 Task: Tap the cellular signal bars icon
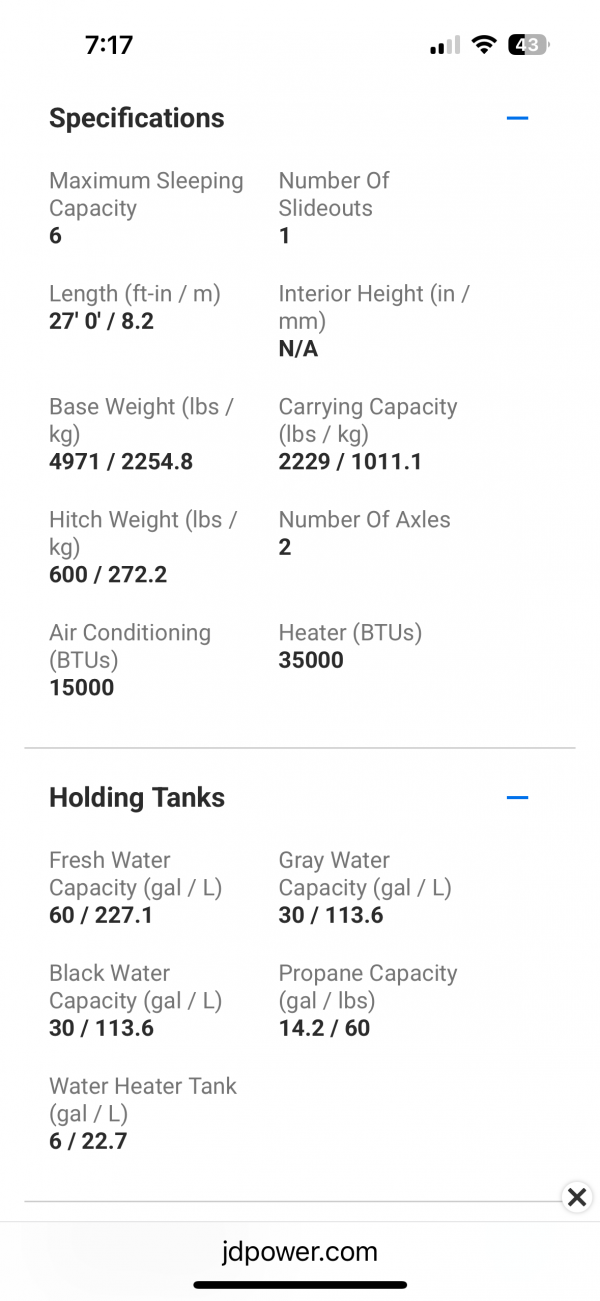445,46
